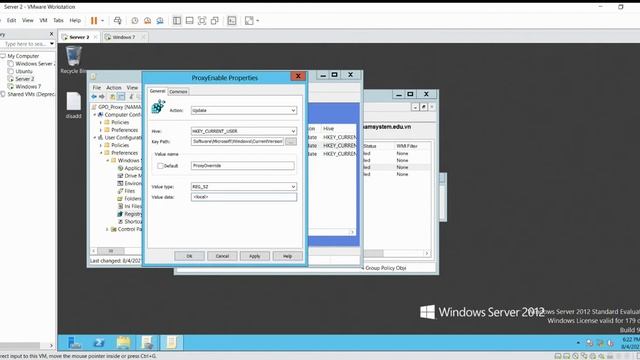Click the Forward arrow in GPO editor toolbar
Image resolution: width=640 pixels, height=360 pixels.
(102, 97)
